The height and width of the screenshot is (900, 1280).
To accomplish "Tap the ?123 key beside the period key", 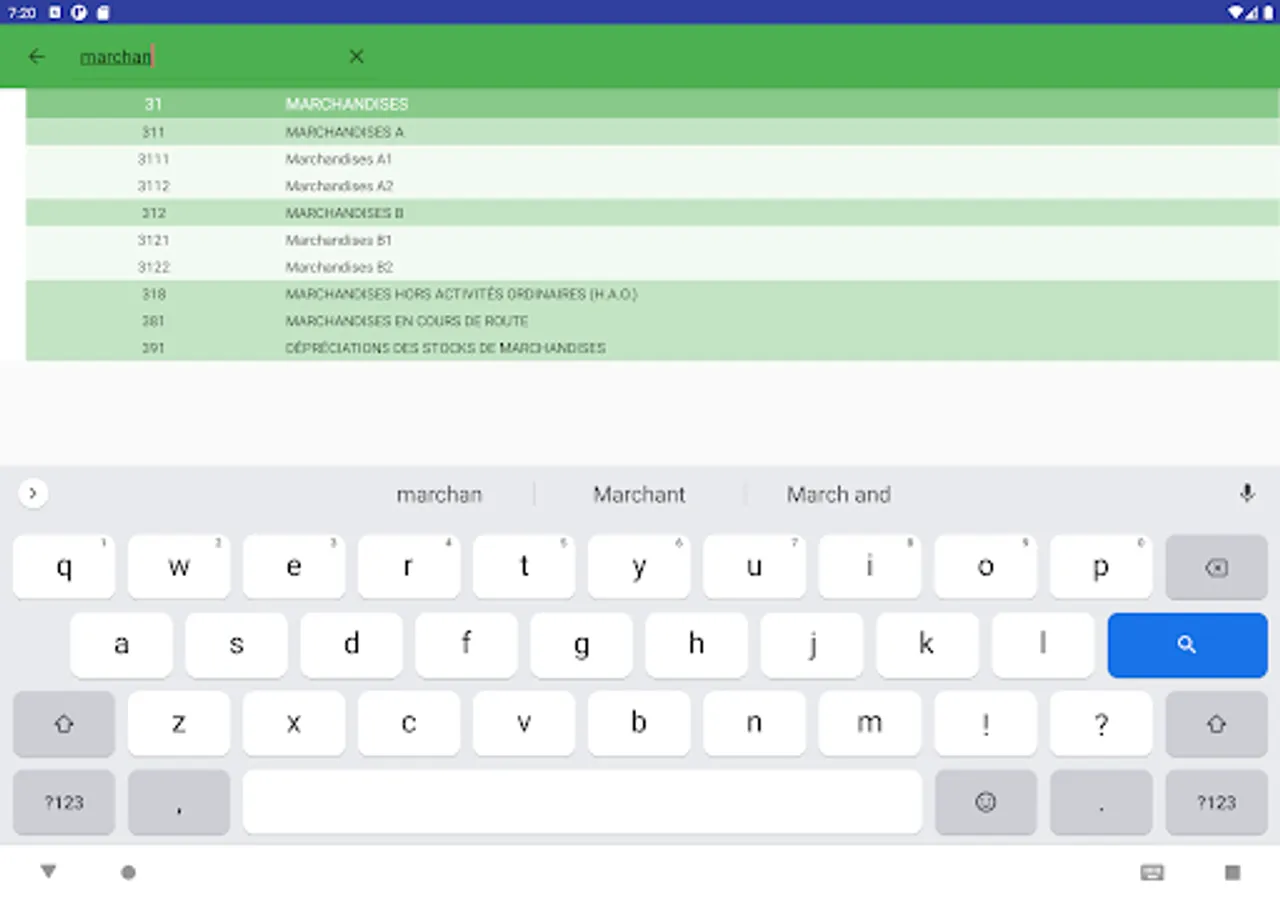I will click(x=1216, y=802).
